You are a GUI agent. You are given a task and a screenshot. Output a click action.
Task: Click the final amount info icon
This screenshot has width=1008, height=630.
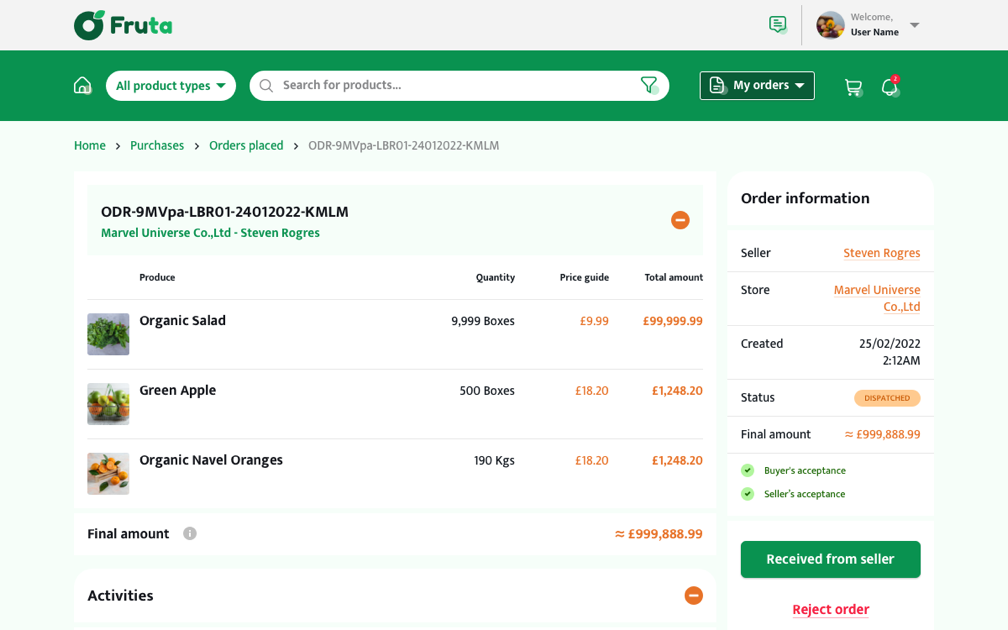(x=190, y=534)
